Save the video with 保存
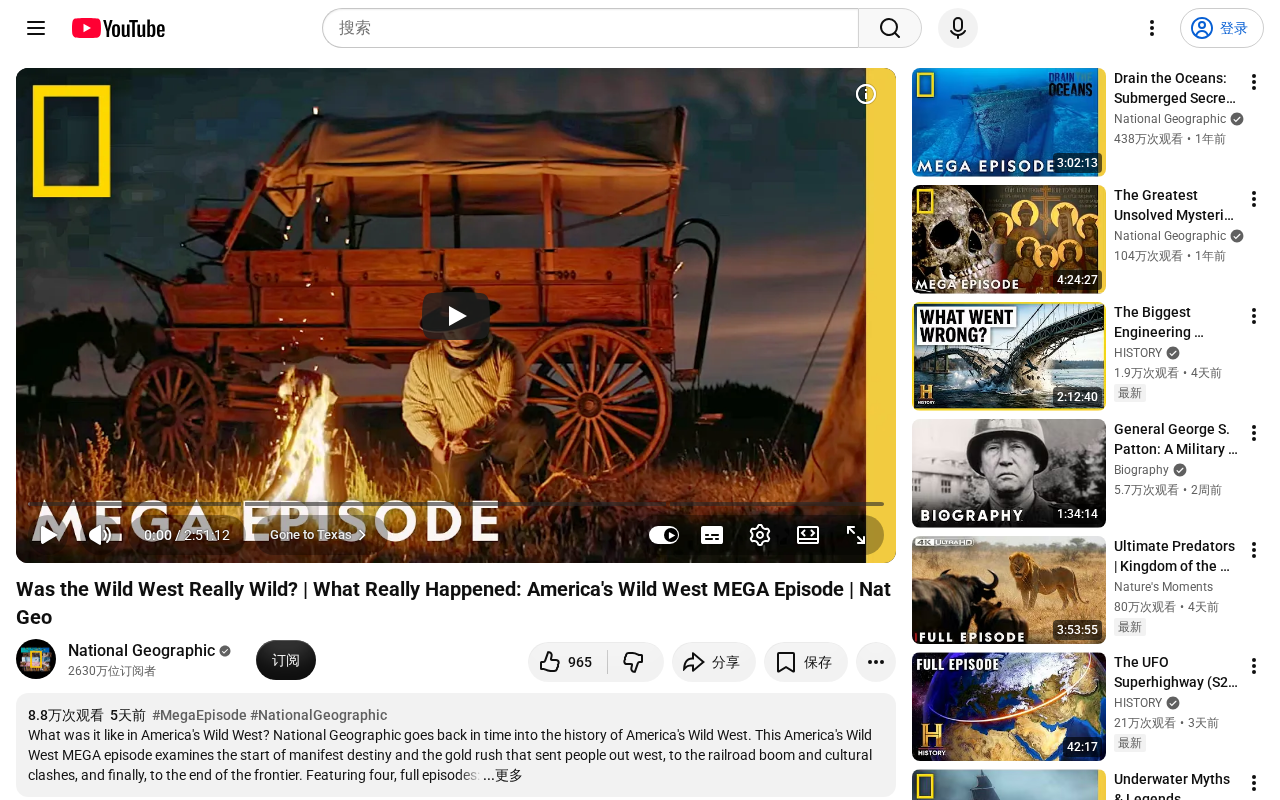 [x=806, y=662]
